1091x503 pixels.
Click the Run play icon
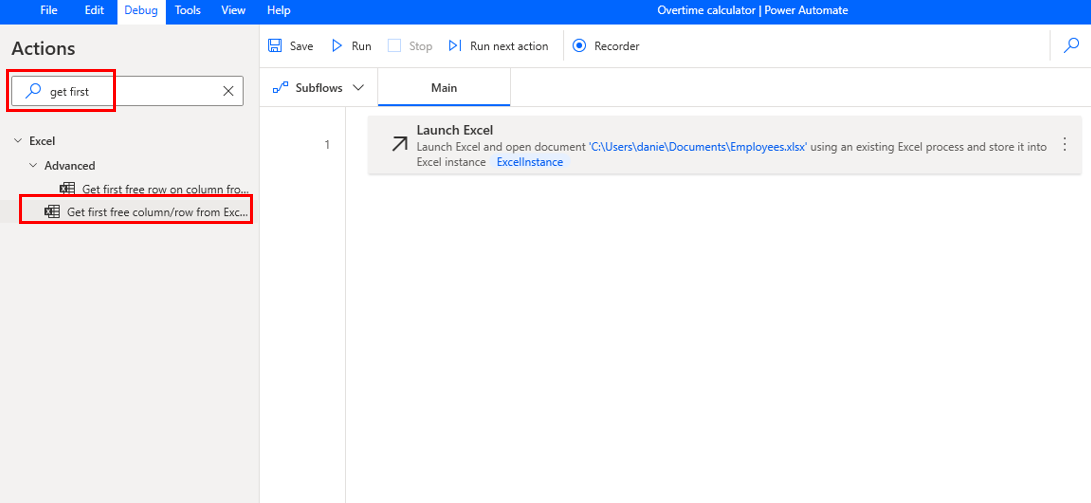[x=337, y=46]
